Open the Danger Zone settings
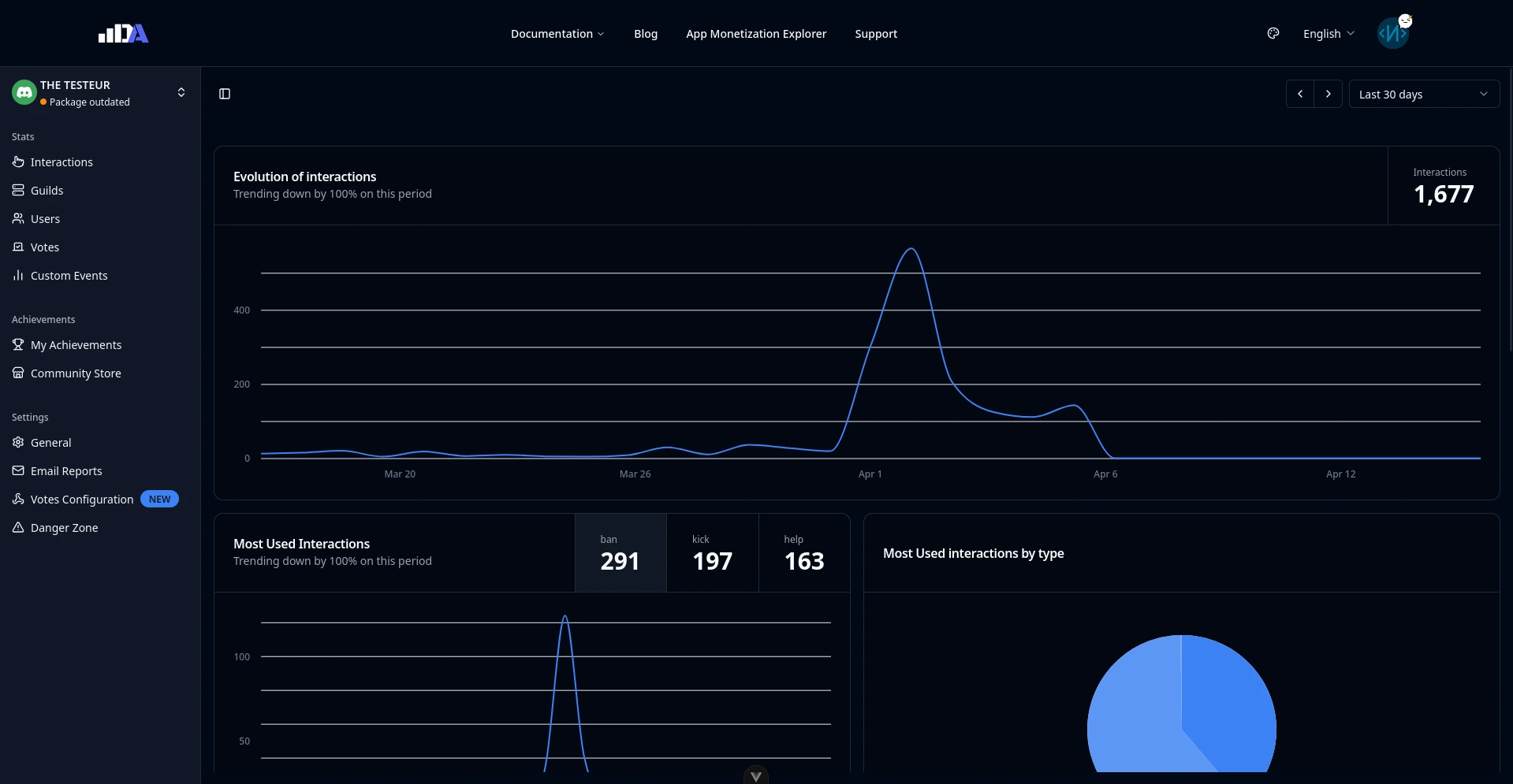1513x784 pixels. coord(64,527)
